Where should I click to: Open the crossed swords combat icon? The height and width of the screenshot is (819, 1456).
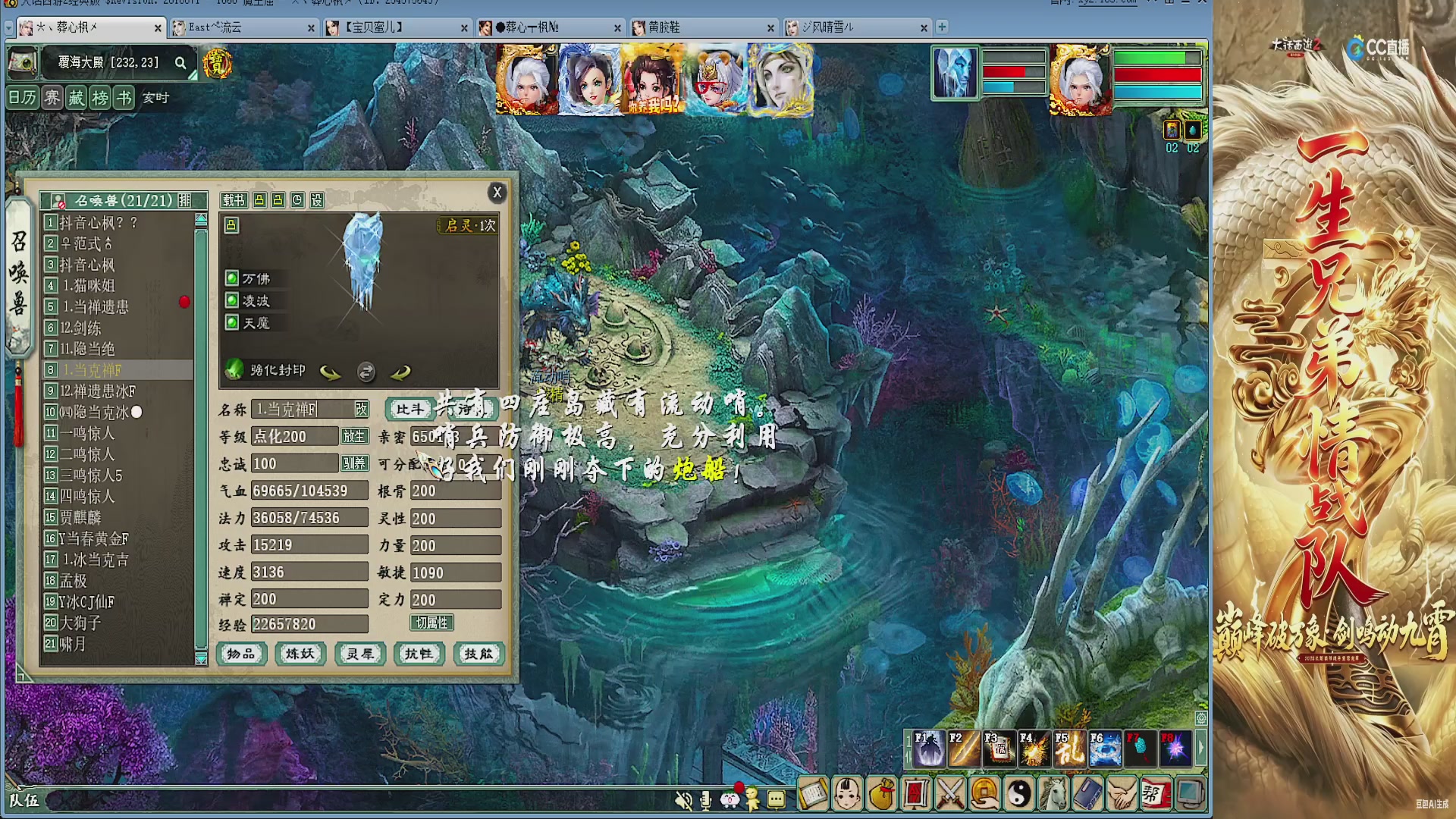(950, 795)
